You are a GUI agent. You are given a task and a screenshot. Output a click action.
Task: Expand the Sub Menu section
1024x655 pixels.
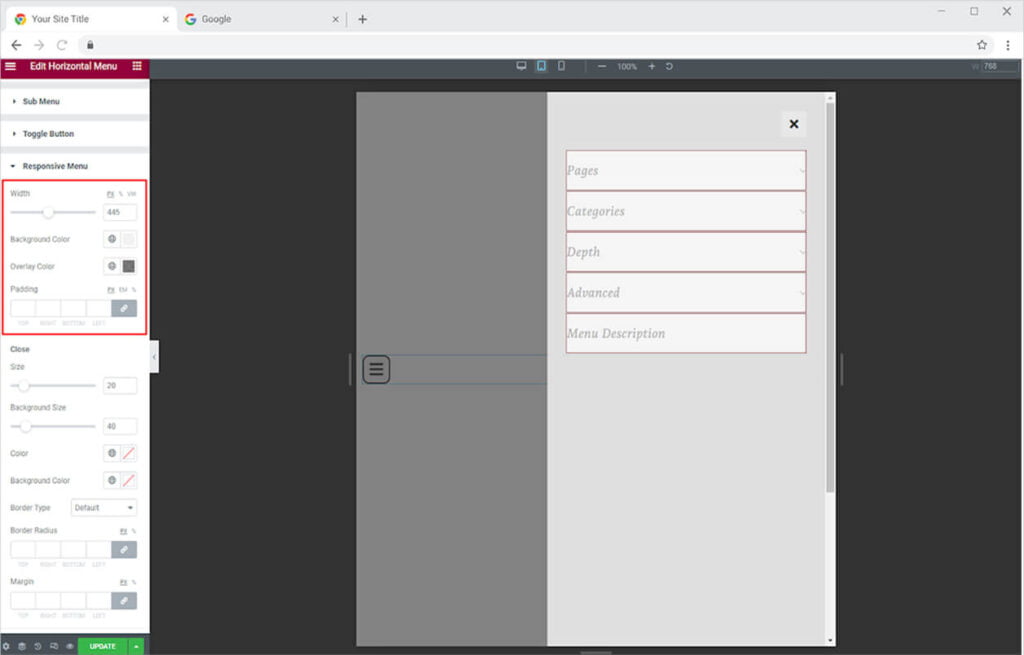41,101
